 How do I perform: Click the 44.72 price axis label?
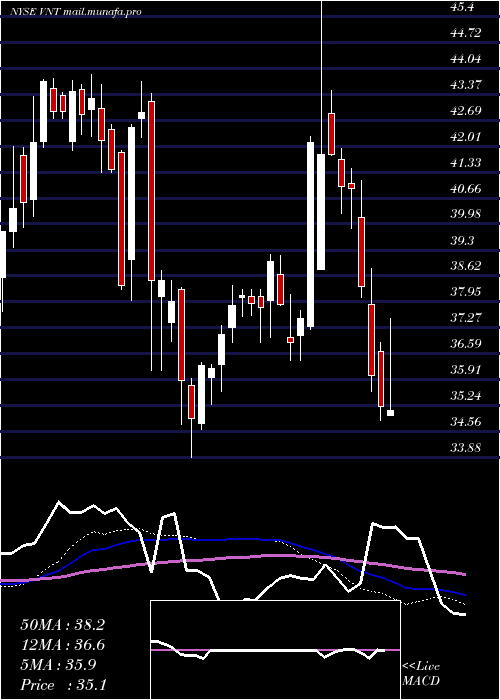click(466, 33)
